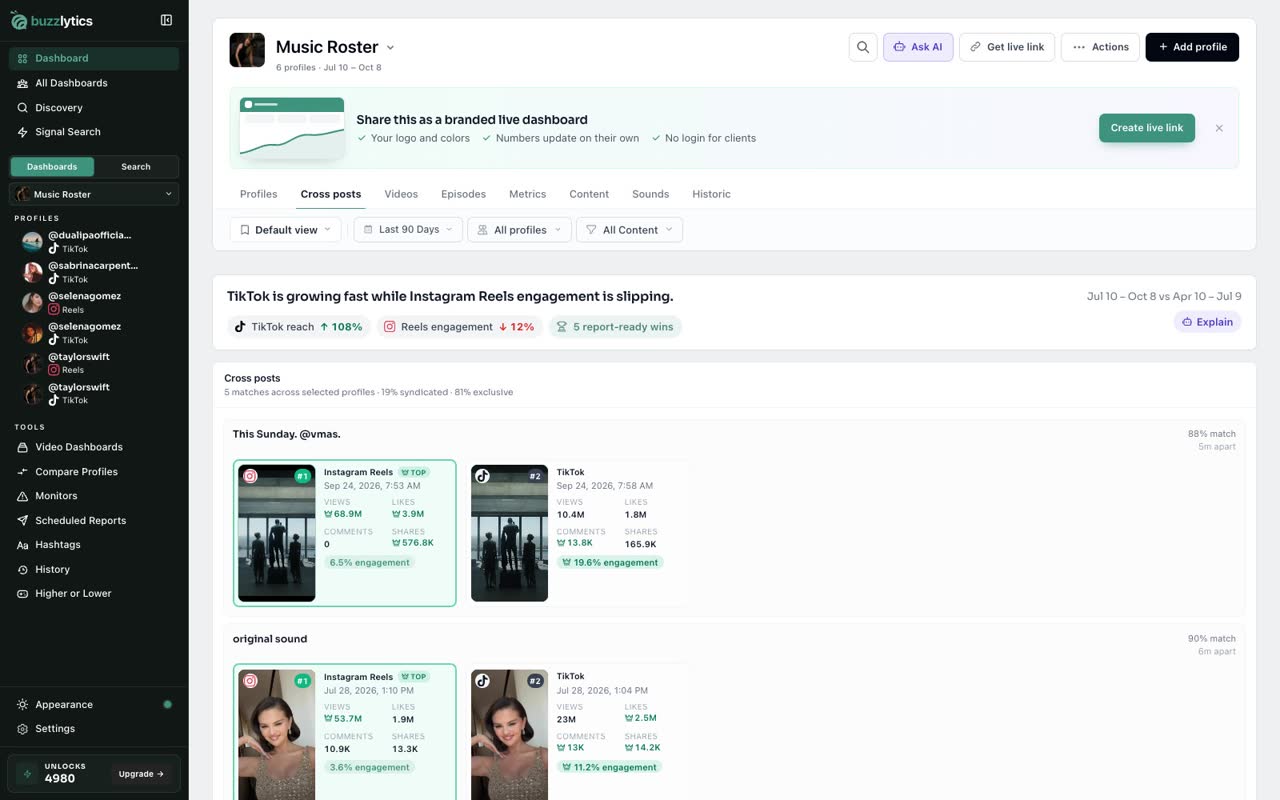Select @dualipaofficial TikTok profile in sidebar

(x=94, y=241)
